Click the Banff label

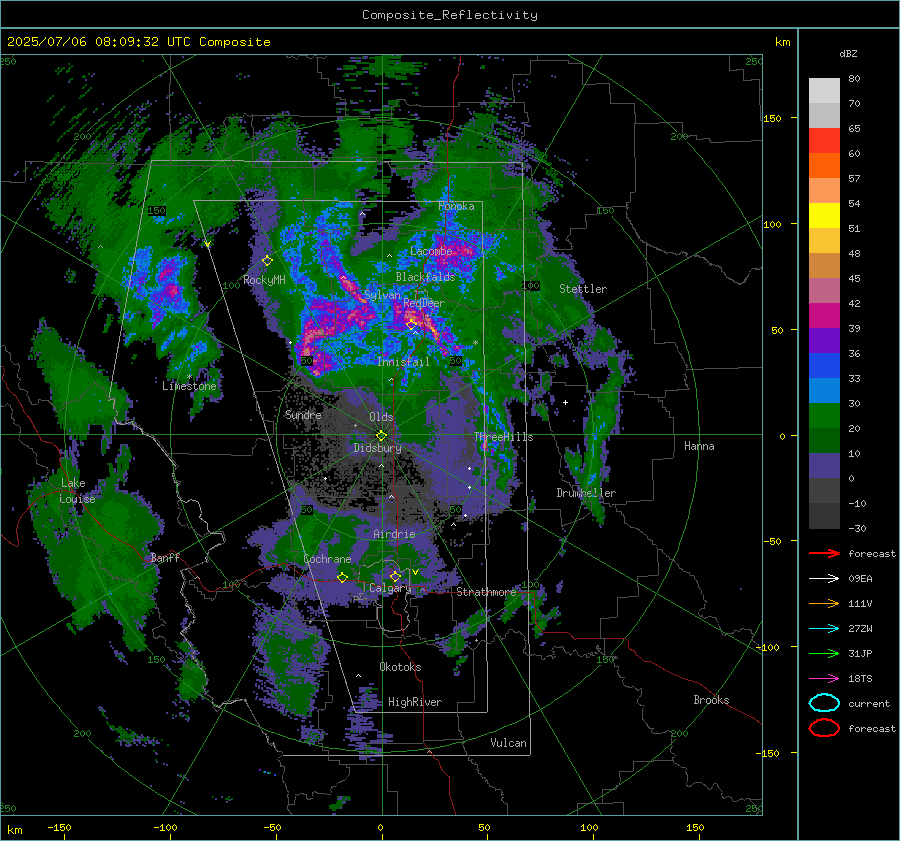point(165,557)
